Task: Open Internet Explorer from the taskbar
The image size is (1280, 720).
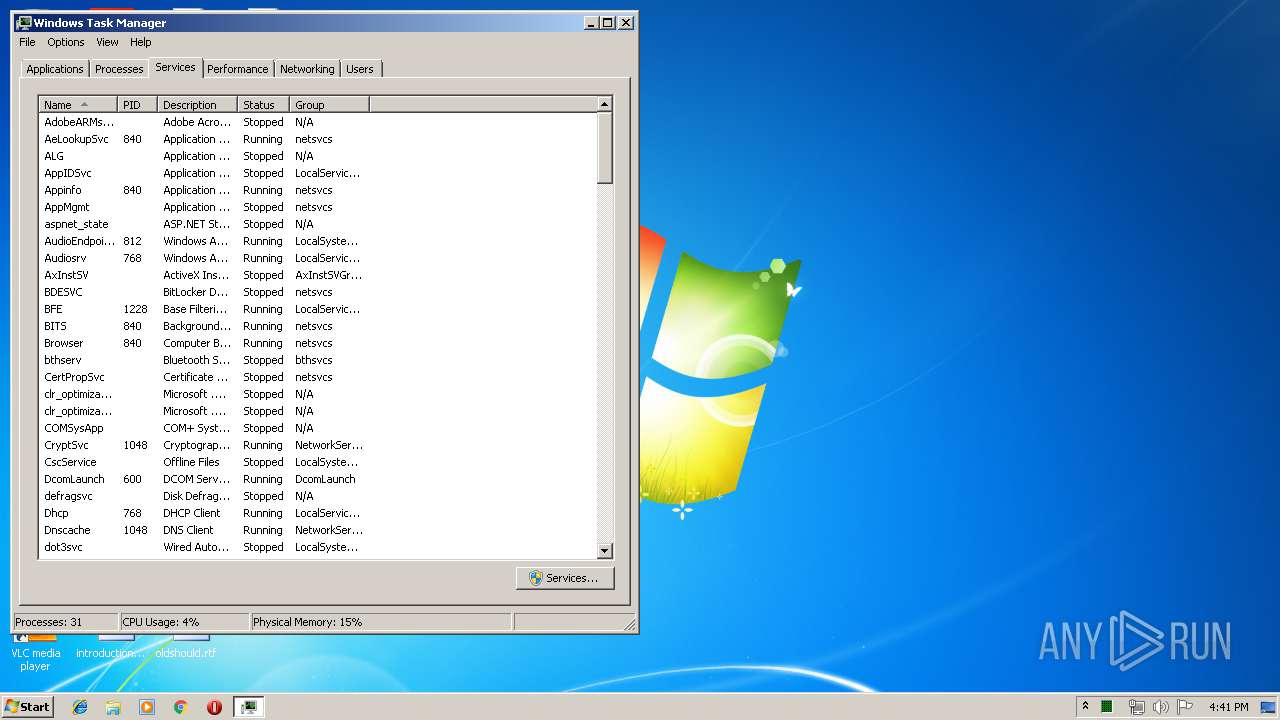Action: [x=80, y=707]
